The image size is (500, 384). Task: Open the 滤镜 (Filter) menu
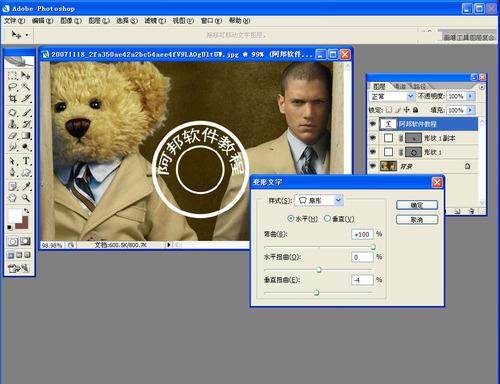[x=155, y=21]
